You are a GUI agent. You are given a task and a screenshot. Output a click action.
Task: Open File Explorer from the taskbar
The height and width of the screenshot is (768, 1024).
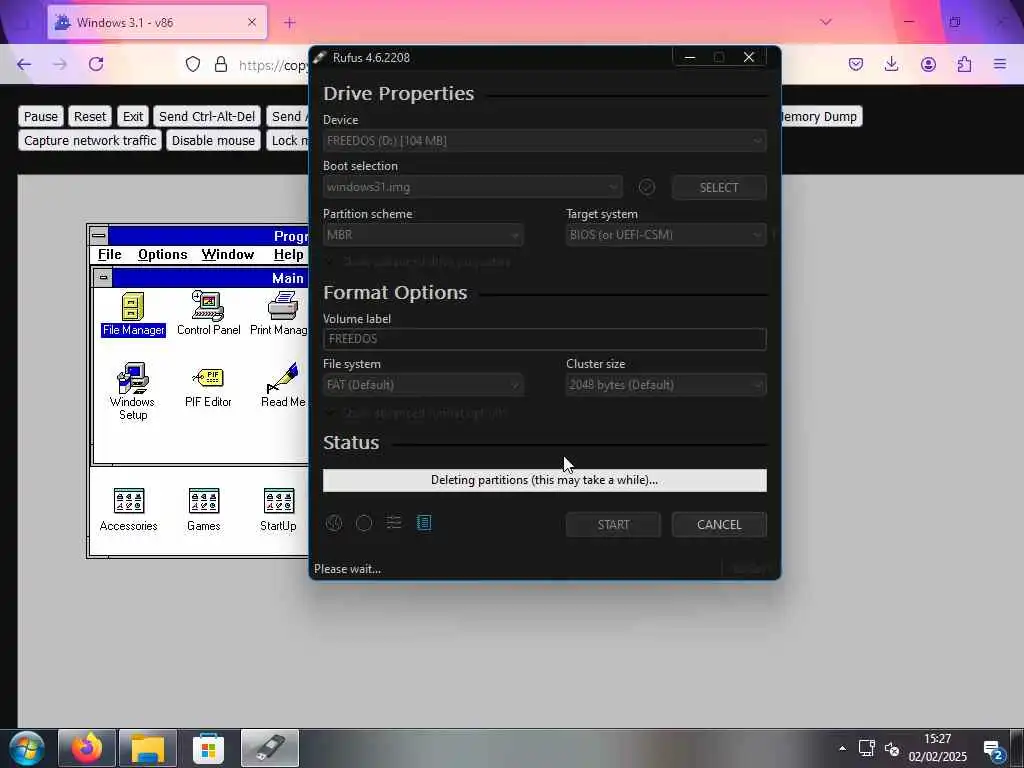[x=148, y=748]
